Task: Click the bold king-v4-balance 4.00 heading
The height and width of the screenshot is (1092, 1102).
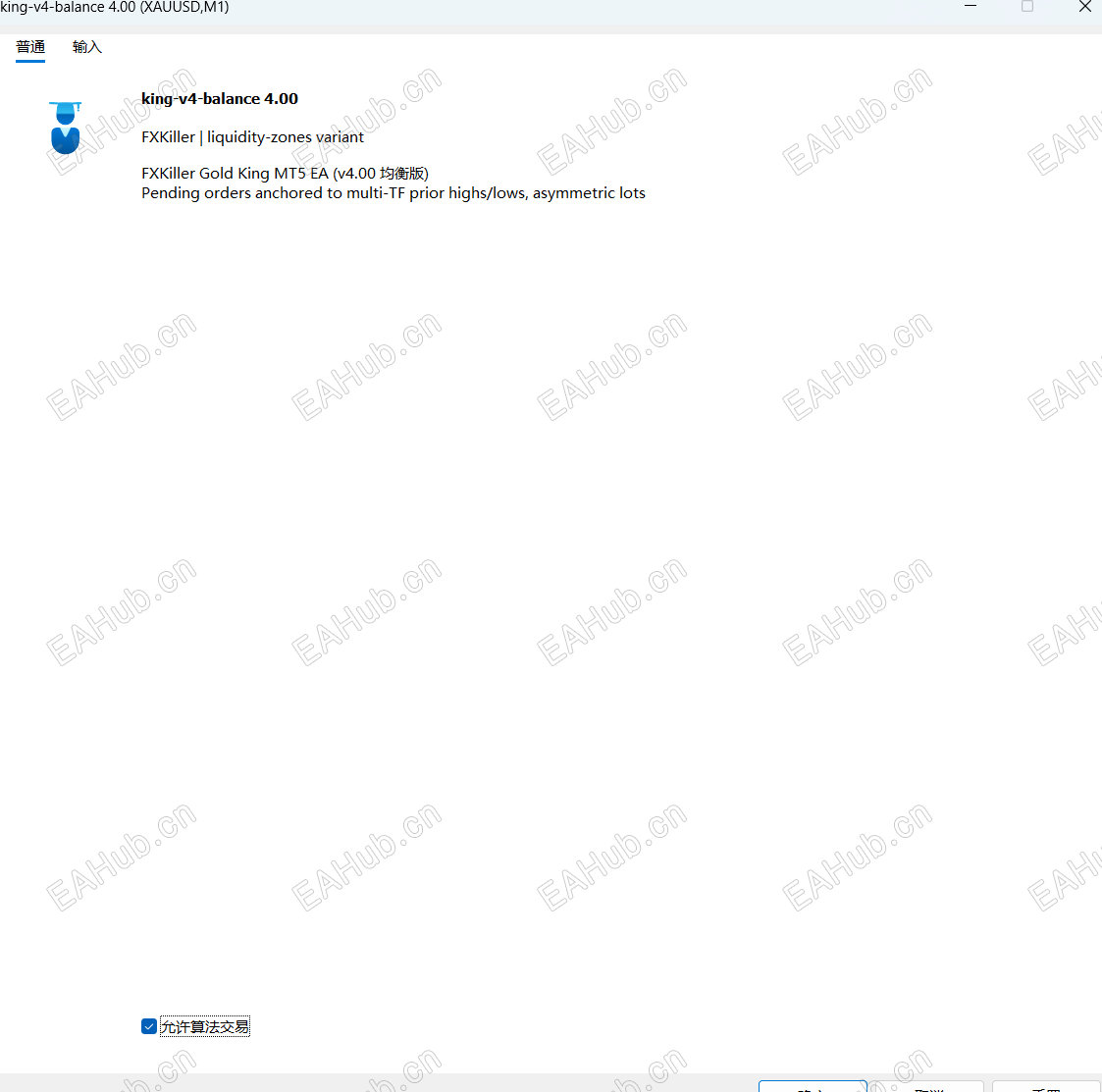Action: coord(219,98)
